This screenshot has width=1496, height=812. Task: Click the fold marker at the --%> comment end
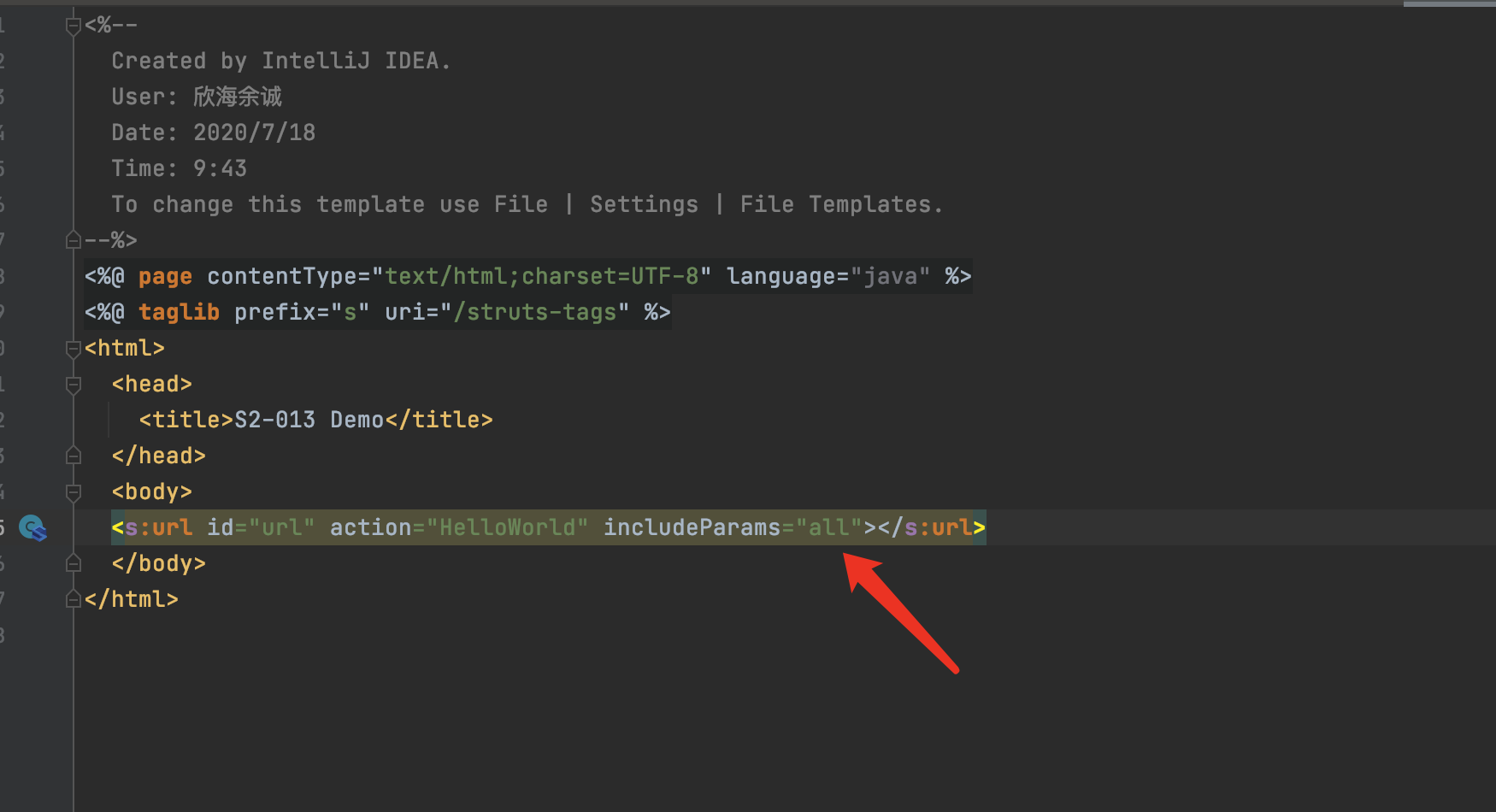tap(74, 241)
